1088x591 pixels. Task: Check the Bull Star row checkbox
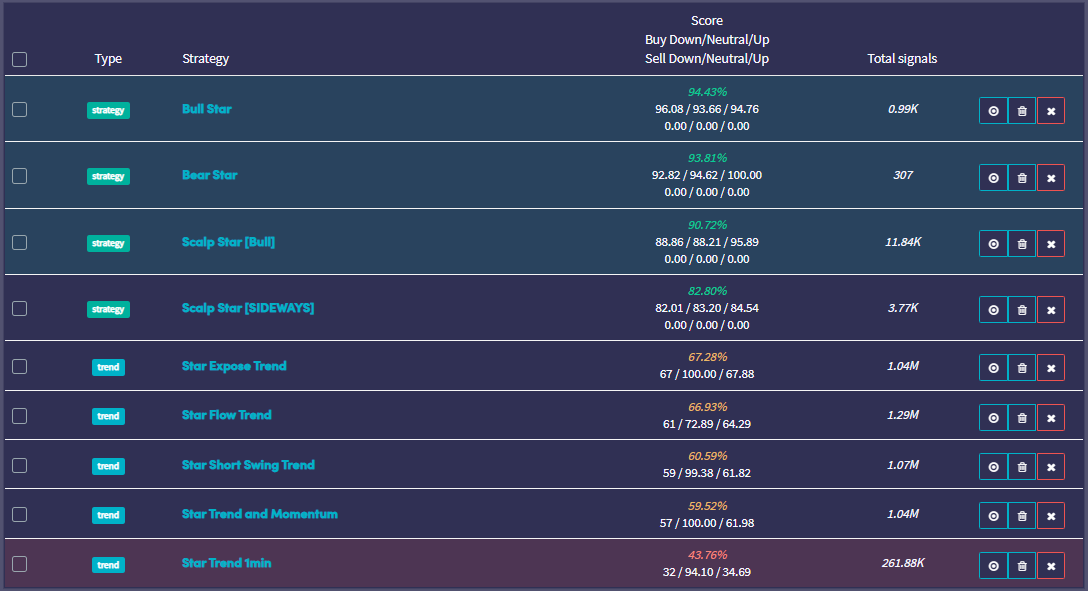[x=19, y=110]
